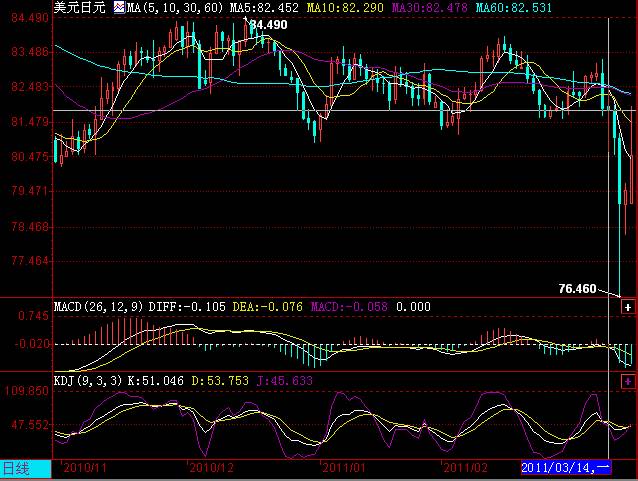Click the MA30:82.478 value
638x481 pixels.
[430, 7]
